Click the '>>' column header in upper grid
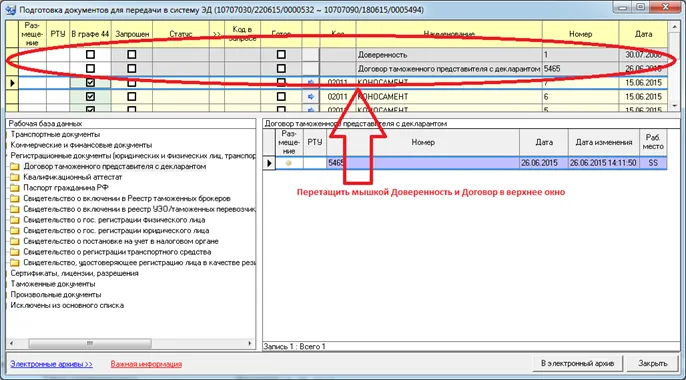The height and width of the screenshot is (380, 686). coord(217,34)
